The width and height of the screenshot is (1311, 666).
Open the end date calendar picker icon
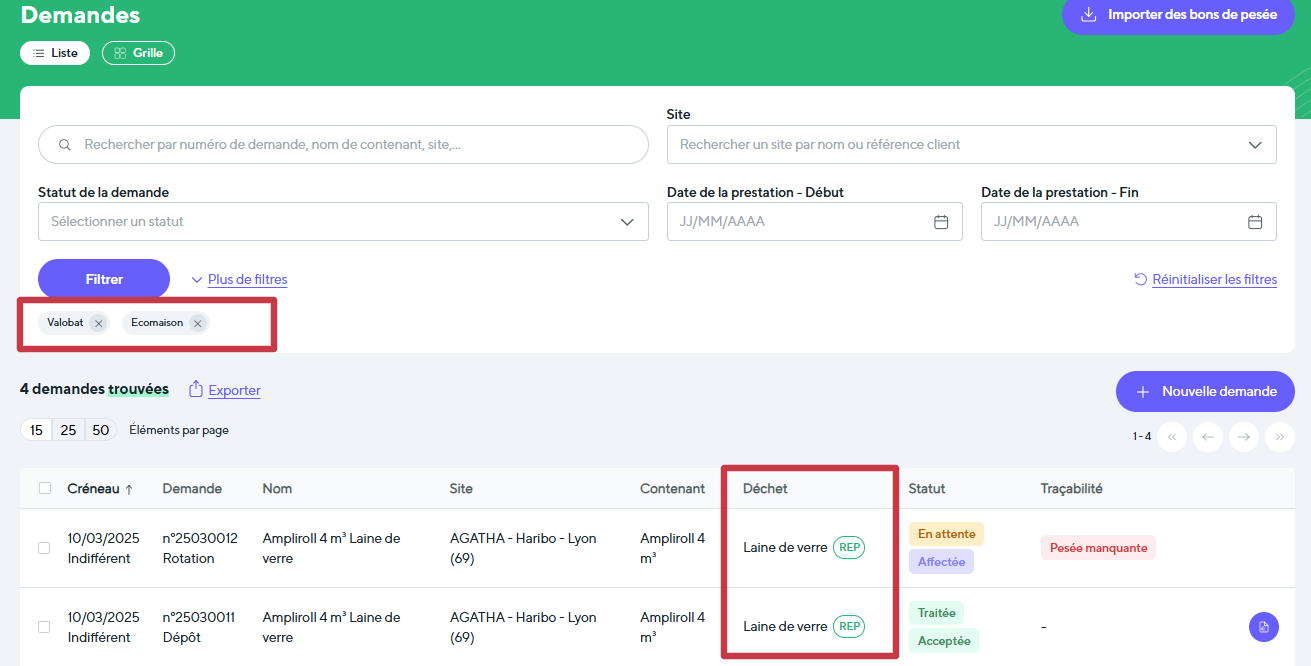click(x=1255, y=222)
